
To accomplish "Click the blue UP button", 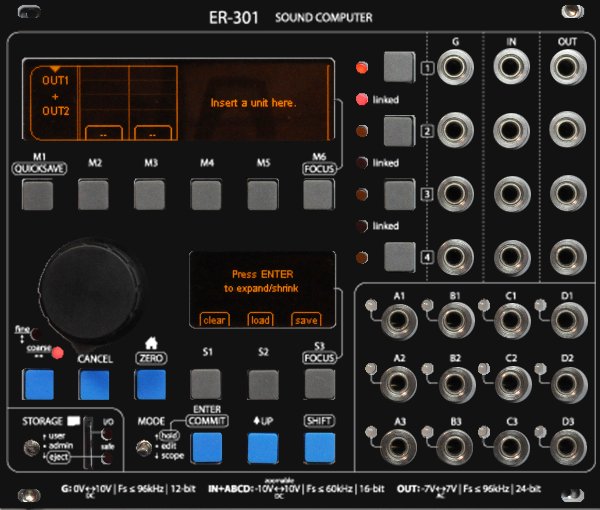I will pyautogui.click(x=263, y=447).
